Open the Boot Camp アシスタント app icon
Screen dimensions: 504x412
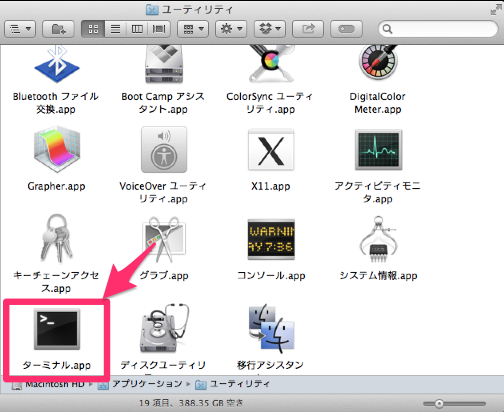164,64
